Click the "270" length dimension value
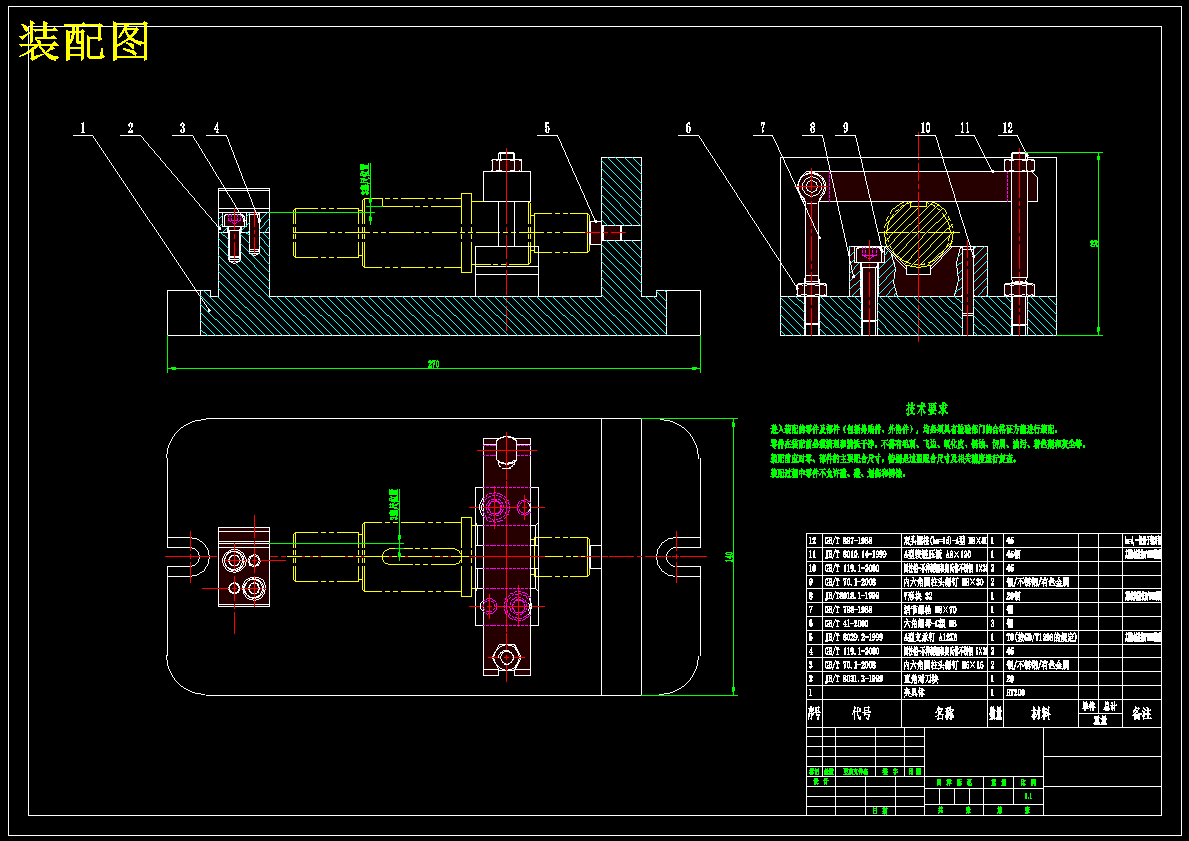Viewport: 1189px width, 841px height. (x=433, y=365)
